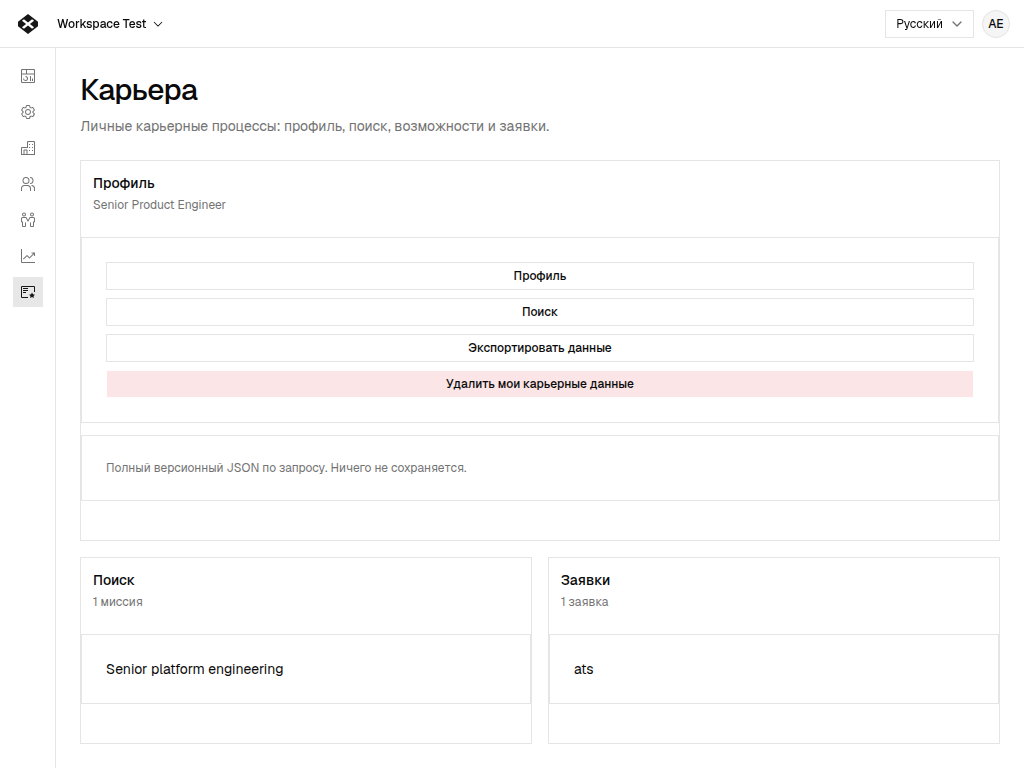The height and width of the screenshot is (768, 1024).
Task: Click the Профиль button
Action: (x=539, y=276)
